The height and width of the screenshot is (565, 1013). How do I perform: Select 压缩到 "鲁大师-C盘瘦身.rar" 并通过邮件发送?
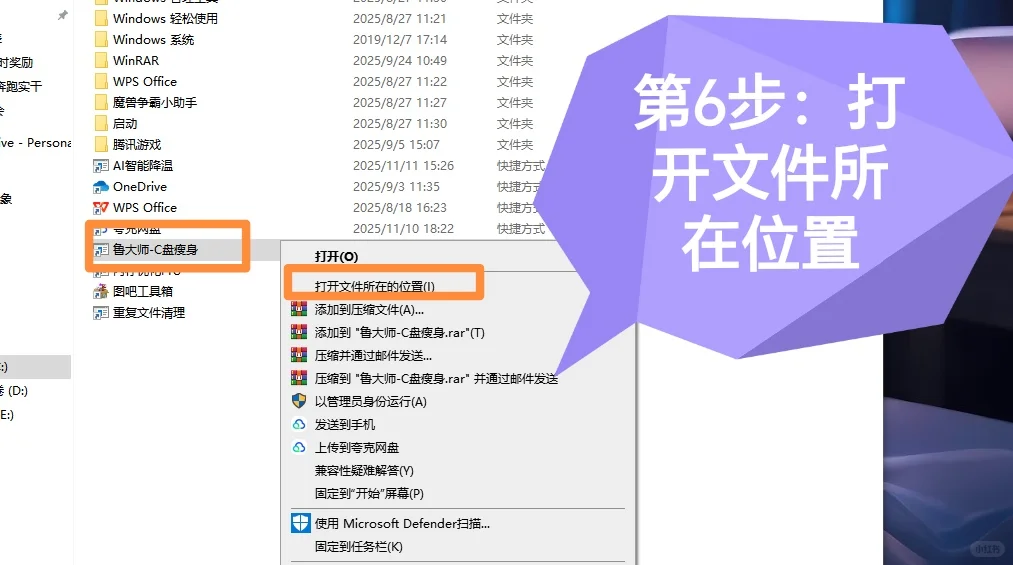tap(436, 378)
